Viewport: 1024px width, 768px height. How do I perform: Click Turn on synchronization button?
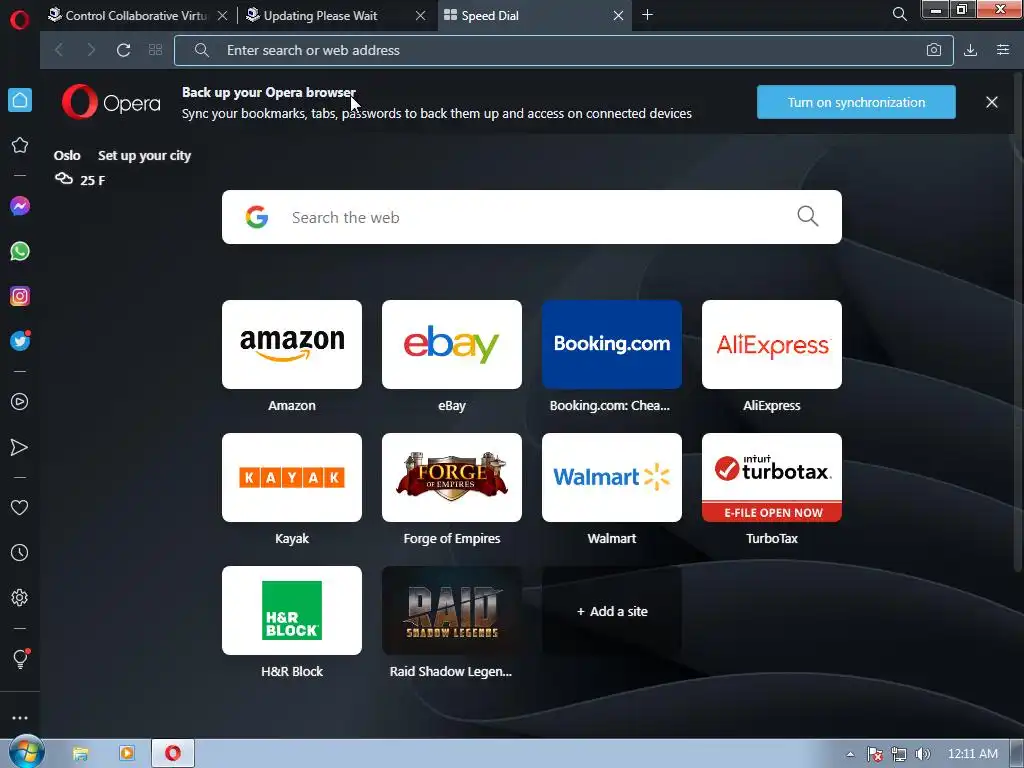click(x=856, y=103)
